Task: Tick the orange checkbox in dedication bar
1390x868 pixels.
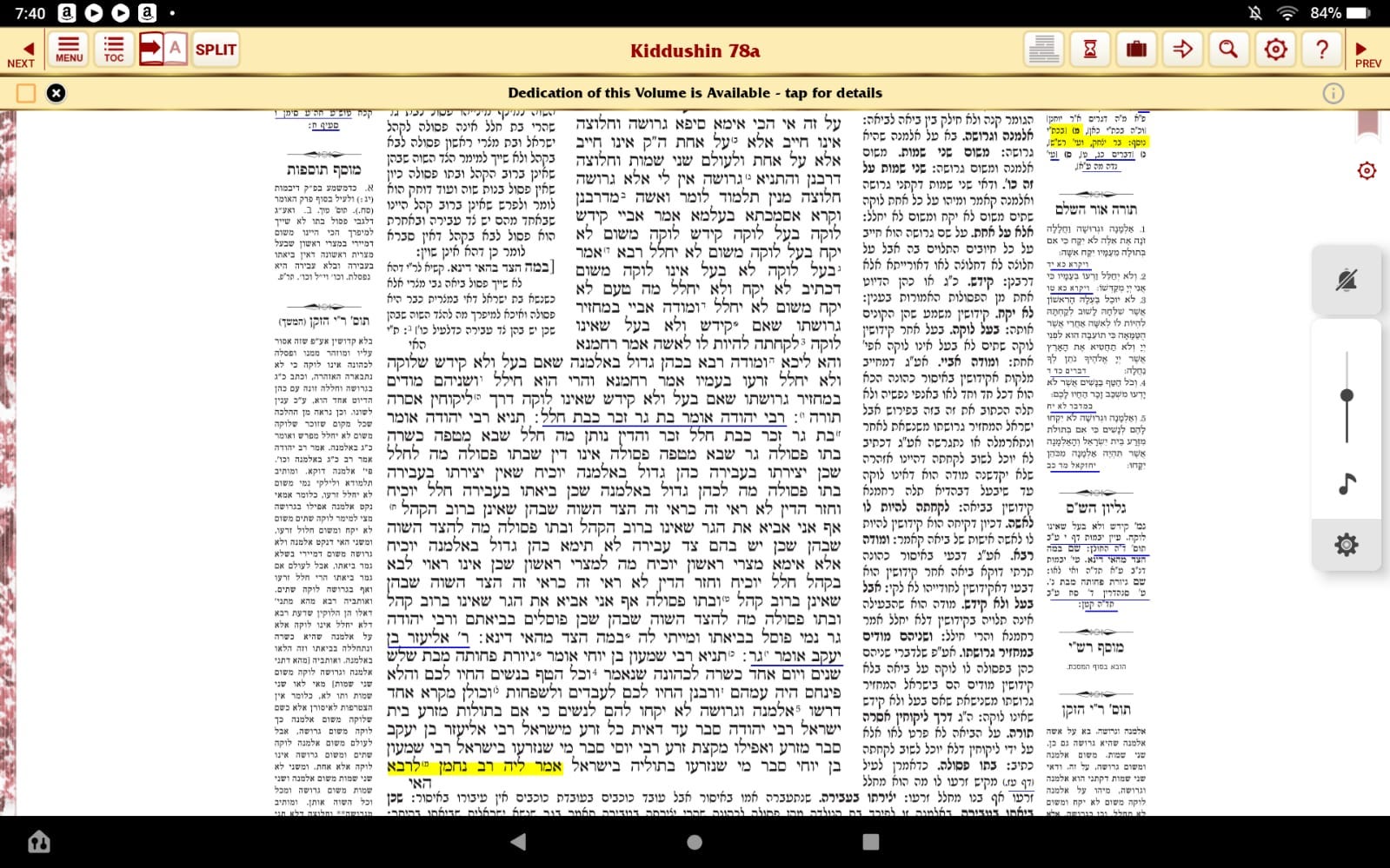Action: point(26,93)
